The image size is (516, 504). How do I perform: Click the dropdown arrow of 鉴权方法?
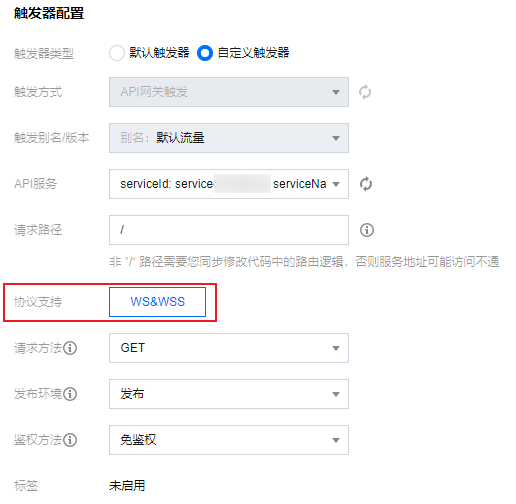tap(336, 440)
